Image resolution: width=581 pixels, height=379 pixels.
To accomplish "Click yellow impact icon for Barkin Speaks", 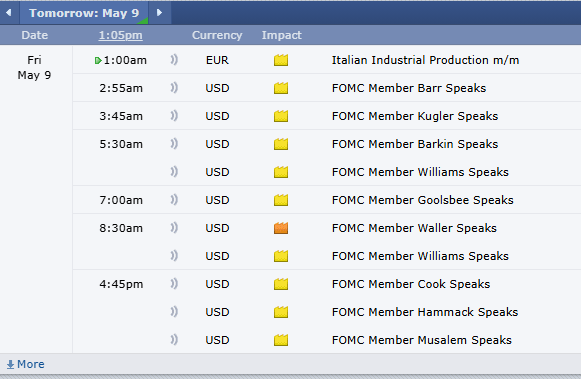I will point(281,144).
